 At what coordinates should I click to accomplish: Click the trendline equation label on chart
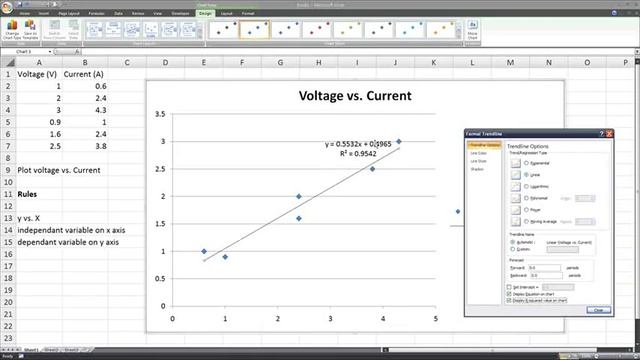[x=358, y=144]
